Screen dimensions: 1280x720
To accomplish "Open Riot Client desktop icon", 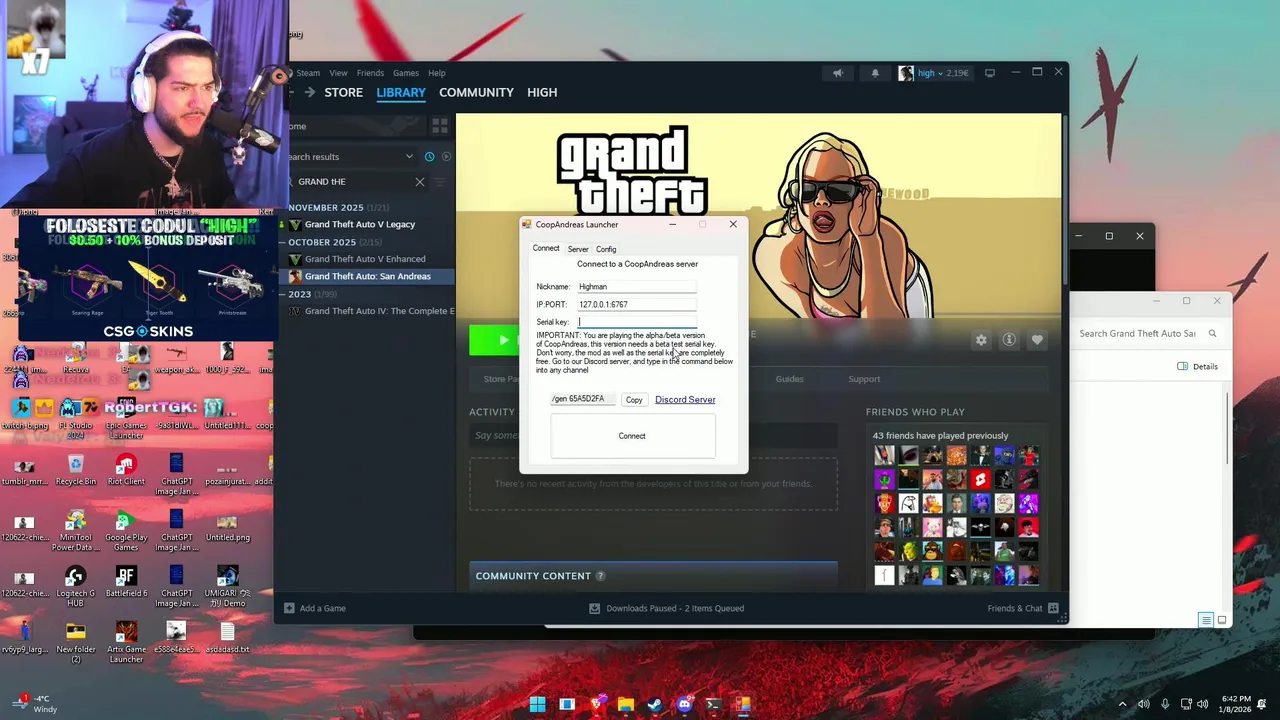I will pyautogui.click(x=126, y=470).
